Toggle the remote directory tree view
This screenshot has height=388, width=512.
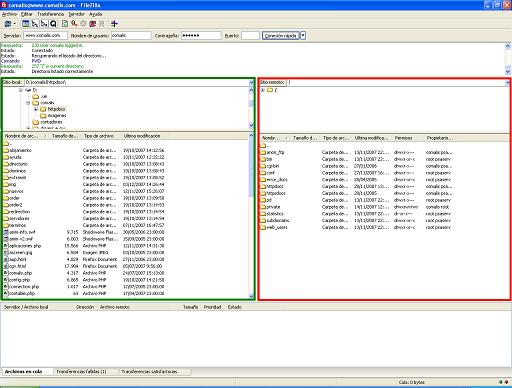pyautogui.click(x=44, y=24)
